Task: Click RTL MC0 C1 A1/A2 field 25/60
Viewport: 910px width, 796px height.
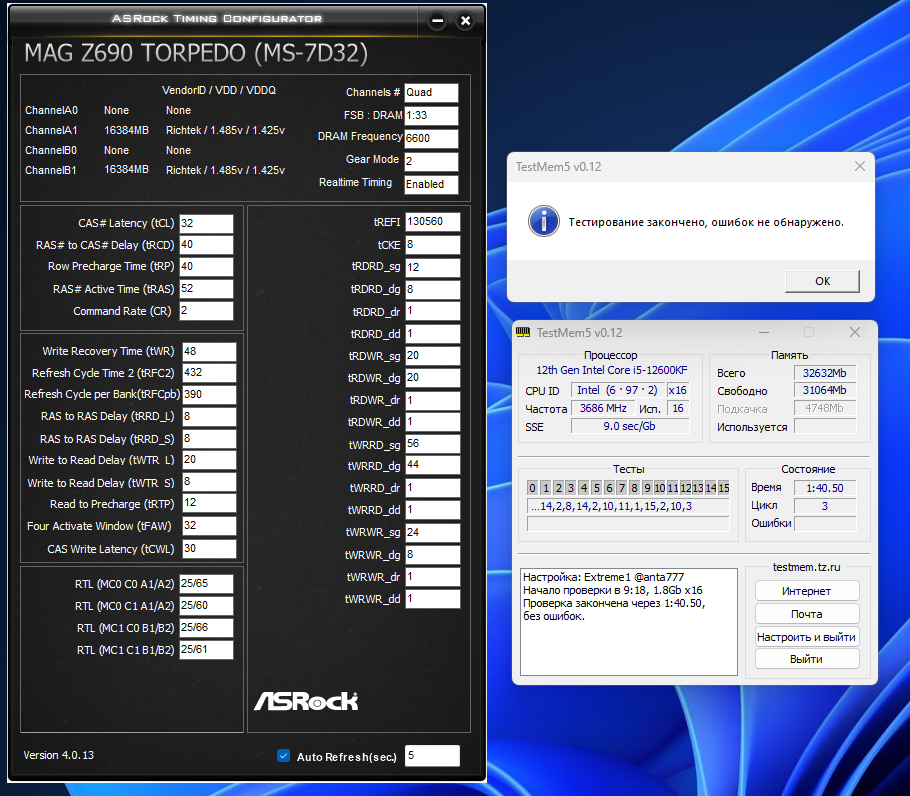Action: (206, 606)
